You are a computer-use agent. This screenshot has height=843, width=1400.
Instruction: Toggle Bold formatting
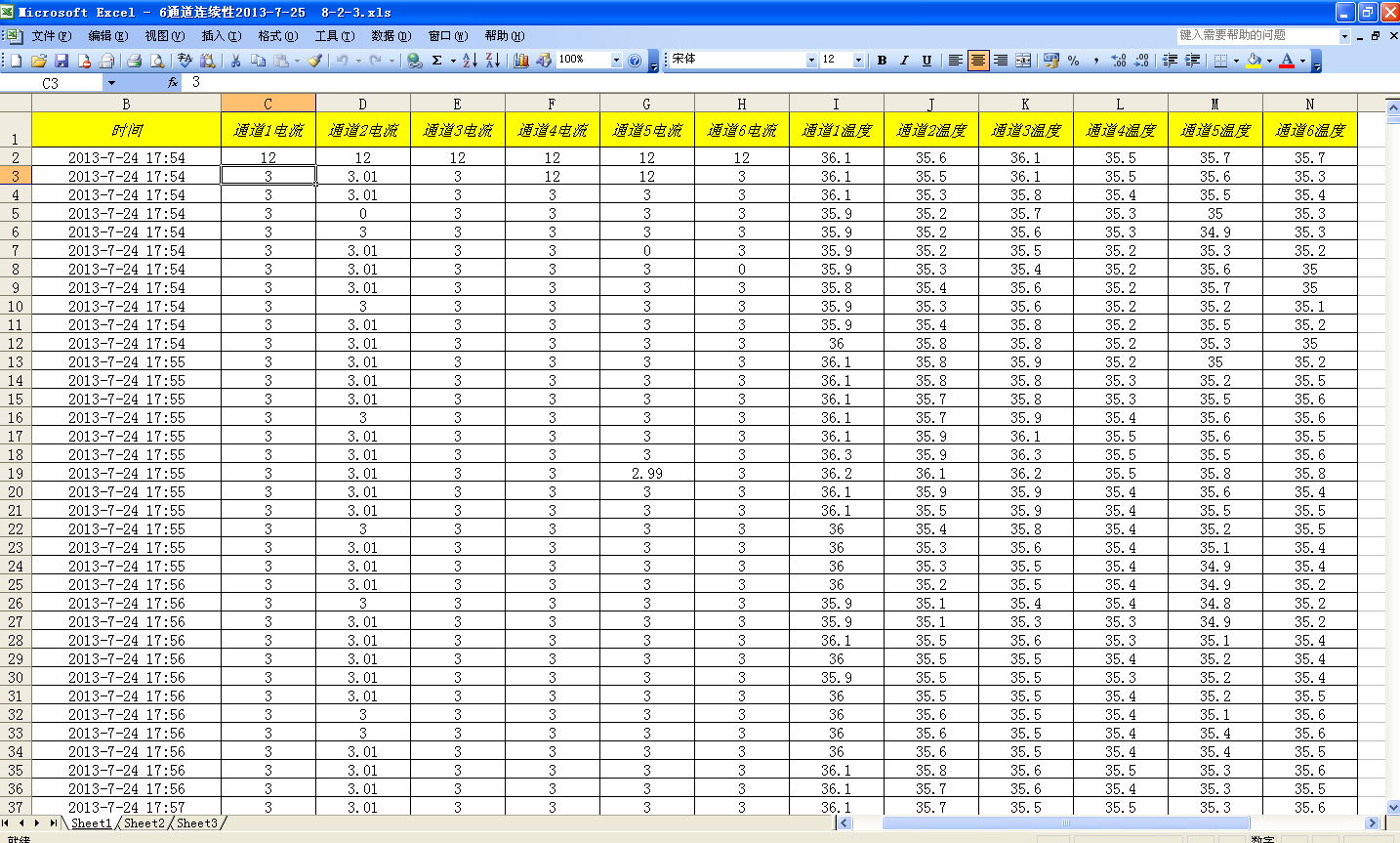pyautogui.click(x=882, y=61)
